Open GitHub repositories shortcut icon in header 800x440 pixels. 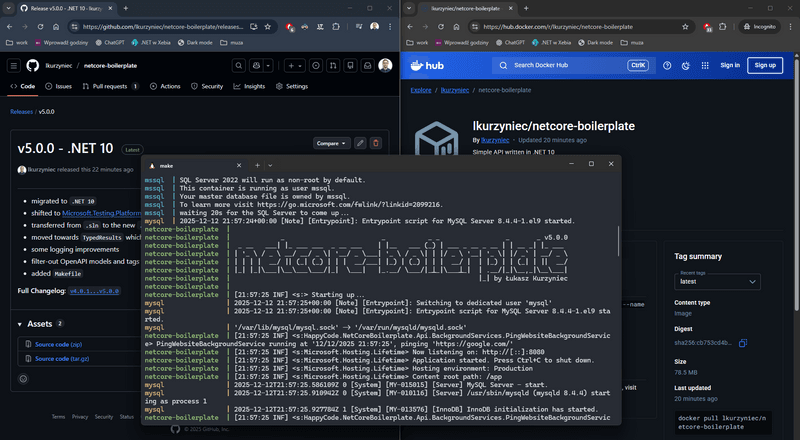(351, 65)
